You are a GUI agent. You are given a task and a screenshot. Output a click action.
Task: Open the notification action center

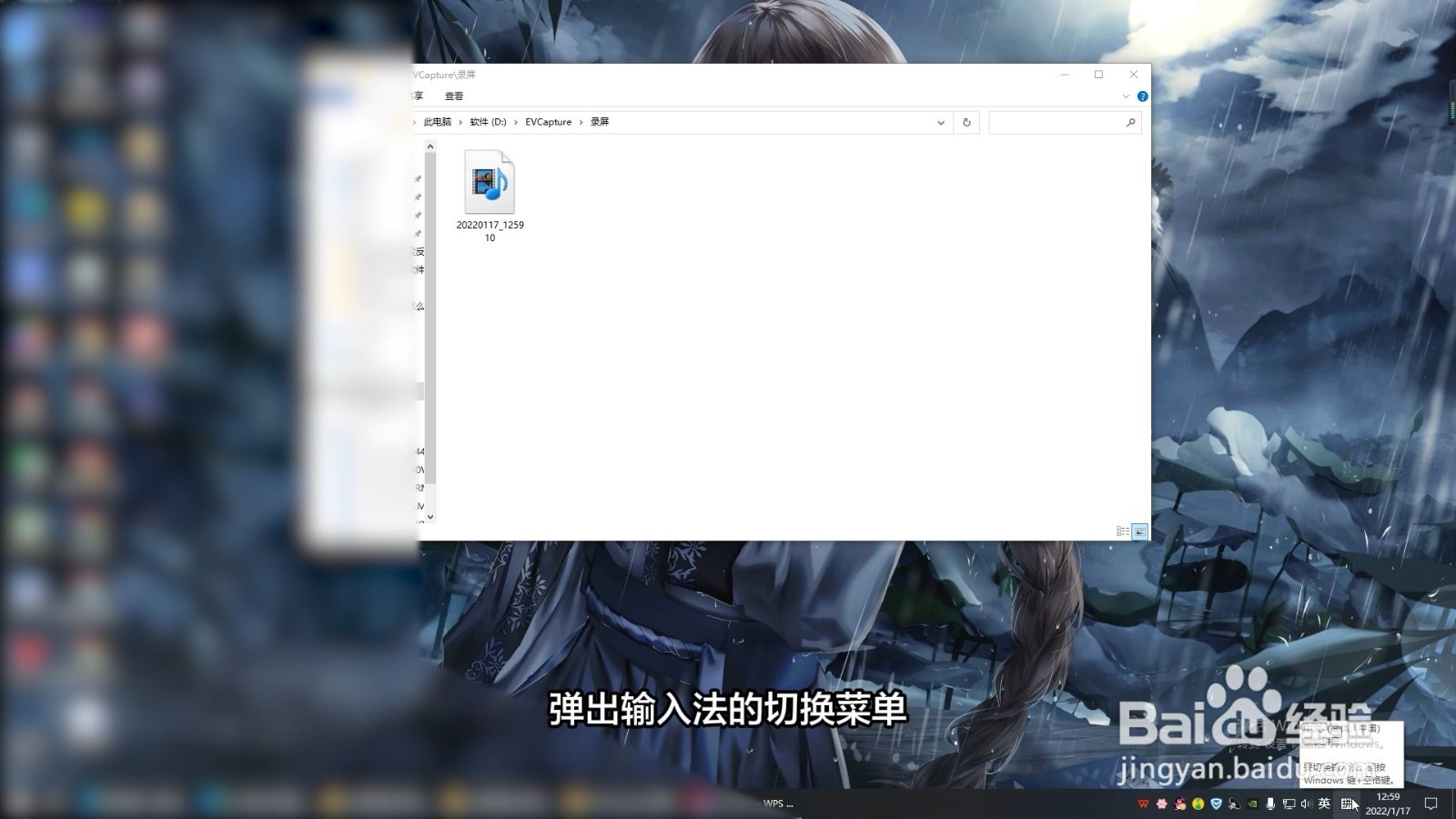click(1431, 804)
